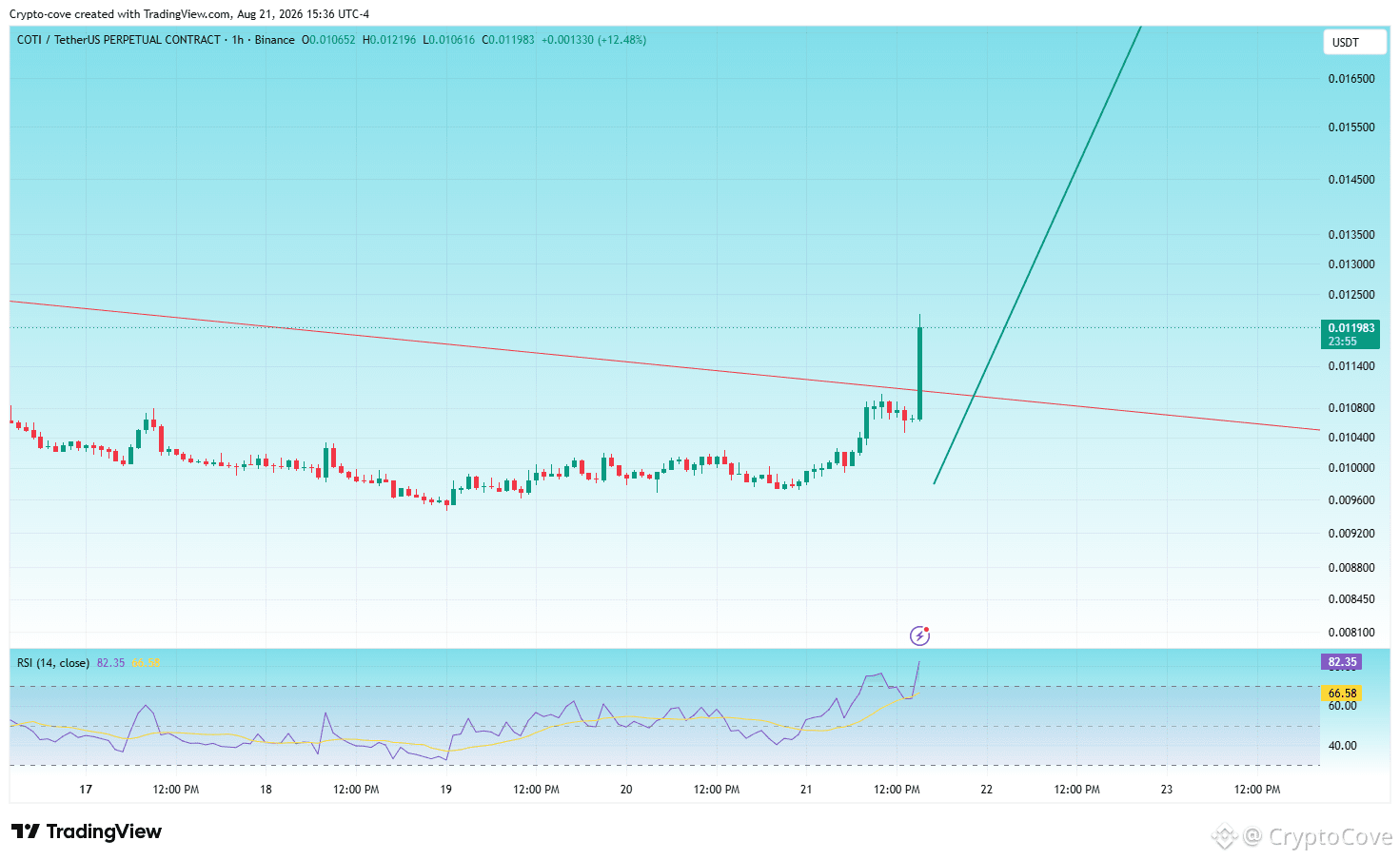
Task: Click the yellow 66.58 value in RSI legend
Action: point(147,663)
